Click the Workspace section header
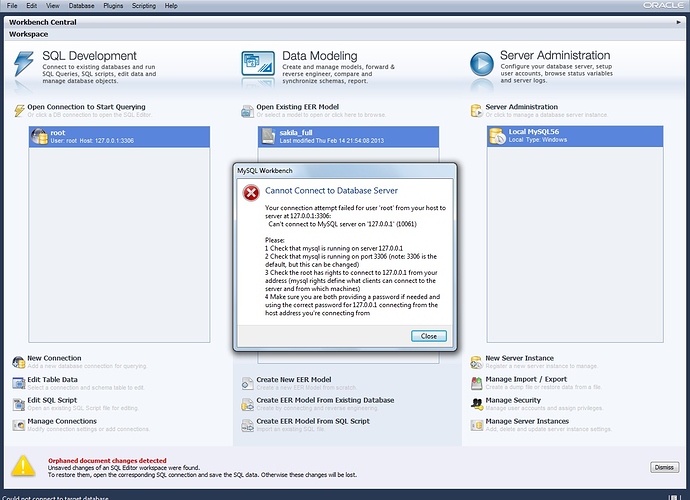The height and width of the screenshot is (500, 690). pyautogui.click(x=29, y=34)
